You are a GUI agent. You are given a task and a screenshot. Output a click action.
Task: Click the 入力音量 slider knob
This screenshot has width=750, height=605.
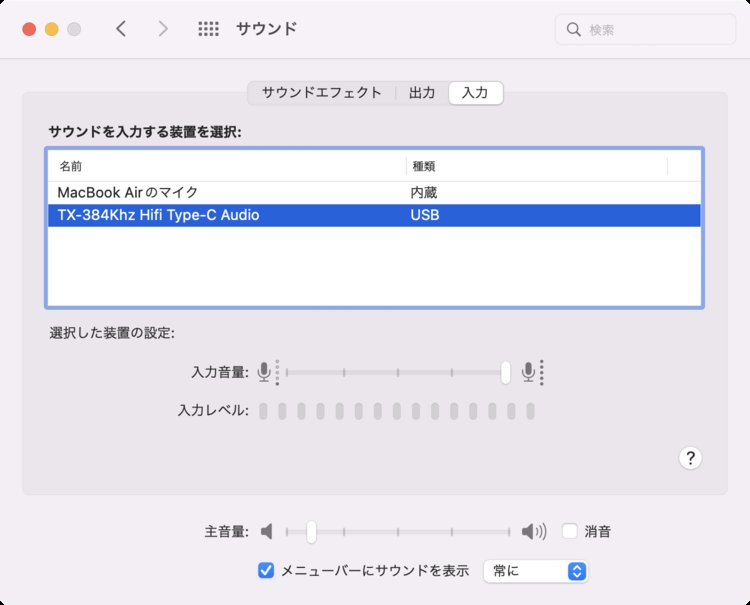pyautogui.click(x=506, y=372)
